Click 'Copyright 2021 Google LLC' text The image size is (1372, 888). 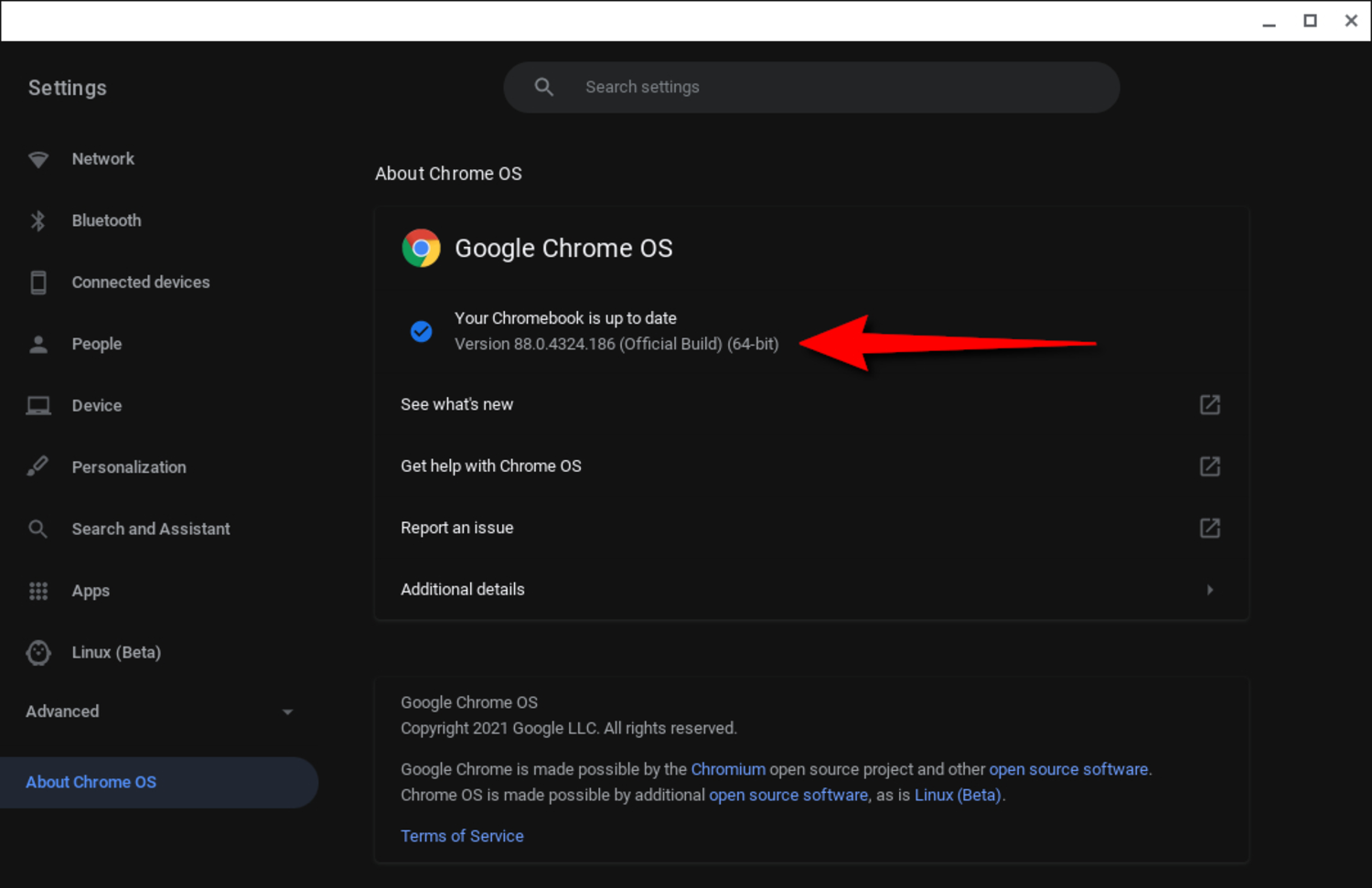501,728
